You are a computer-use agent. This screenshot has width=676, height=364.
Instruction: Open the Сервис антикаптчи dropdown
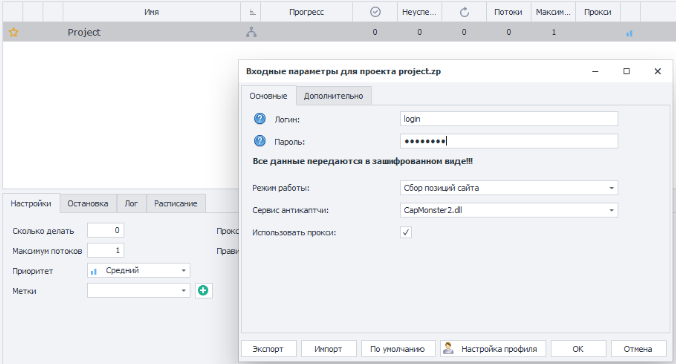point(509,210)
